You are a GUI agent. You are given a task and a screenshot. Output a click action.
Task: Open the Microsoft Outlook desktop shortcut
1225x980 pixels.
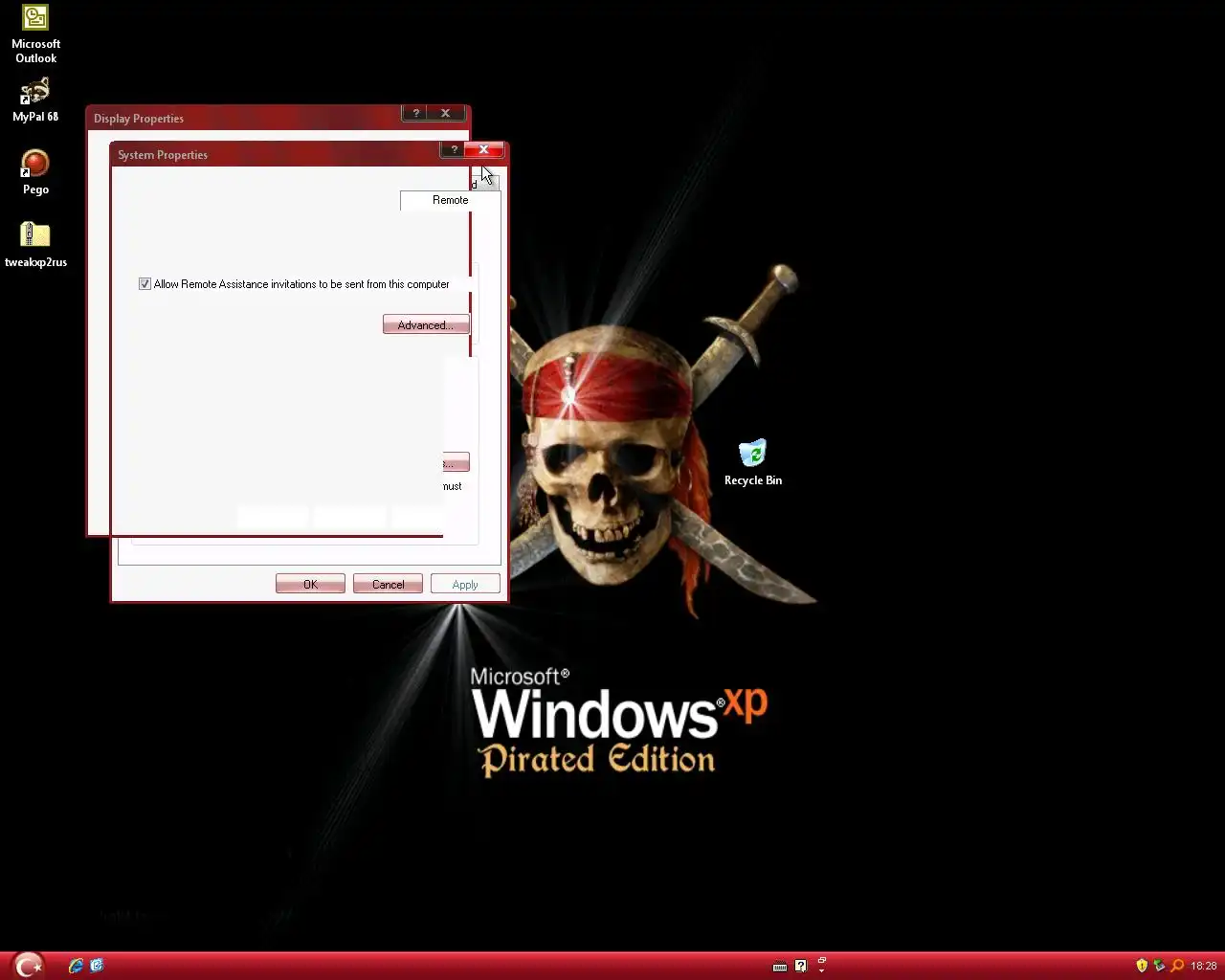35,34
